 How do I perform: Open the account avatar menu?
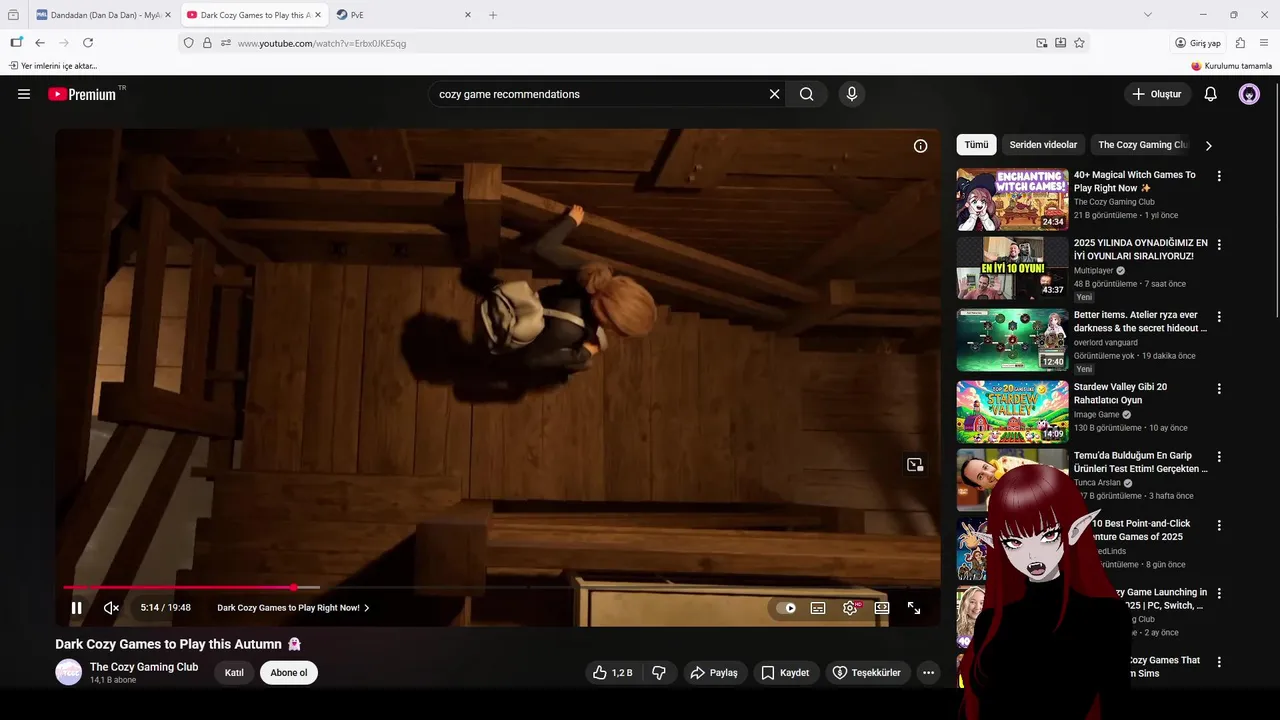1249,94
